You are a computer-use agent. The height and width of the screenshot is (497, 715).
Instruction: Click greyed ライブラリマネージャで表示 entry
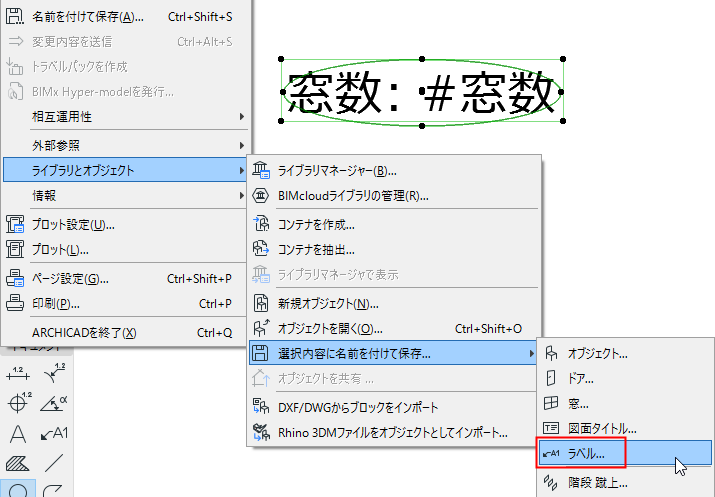click(x=394, y=275)
